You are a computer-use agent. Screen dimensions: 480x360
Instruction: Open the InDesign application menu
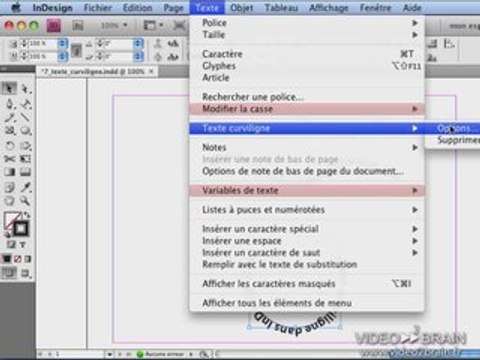(53, 8)
